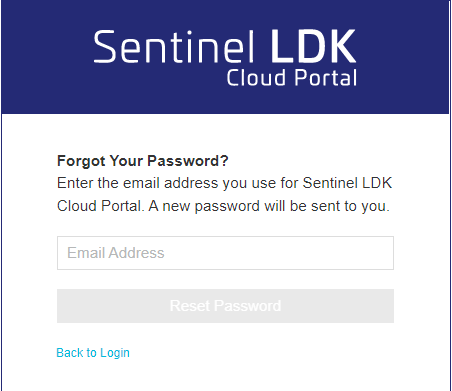Click the Cloud Portal subtitle in header
Viewport: 452px width, 391px height.
292,78
